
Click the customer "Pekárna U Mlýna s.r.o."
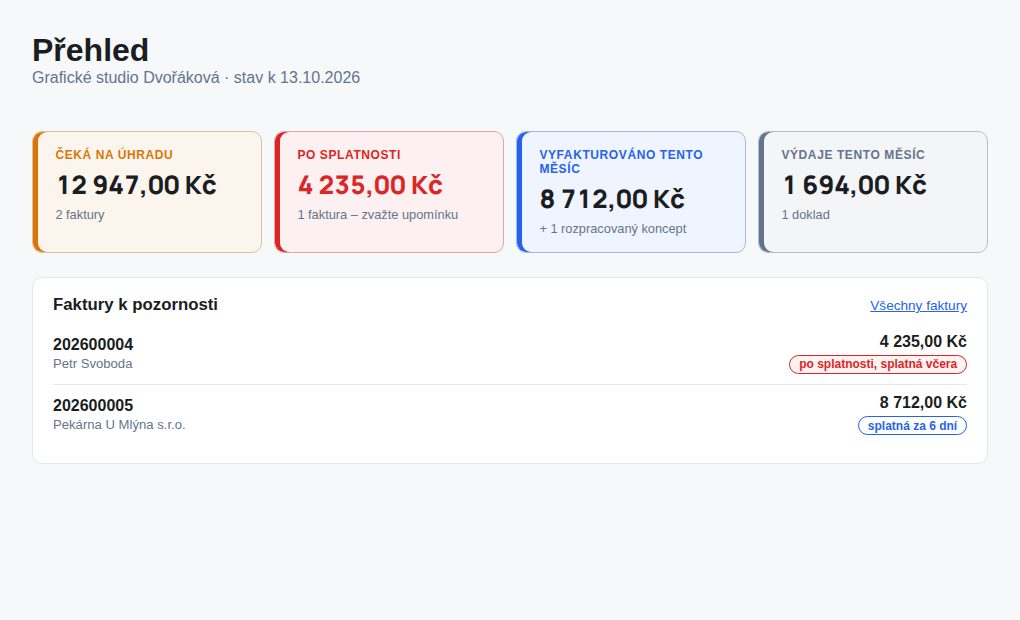point(119,425)
